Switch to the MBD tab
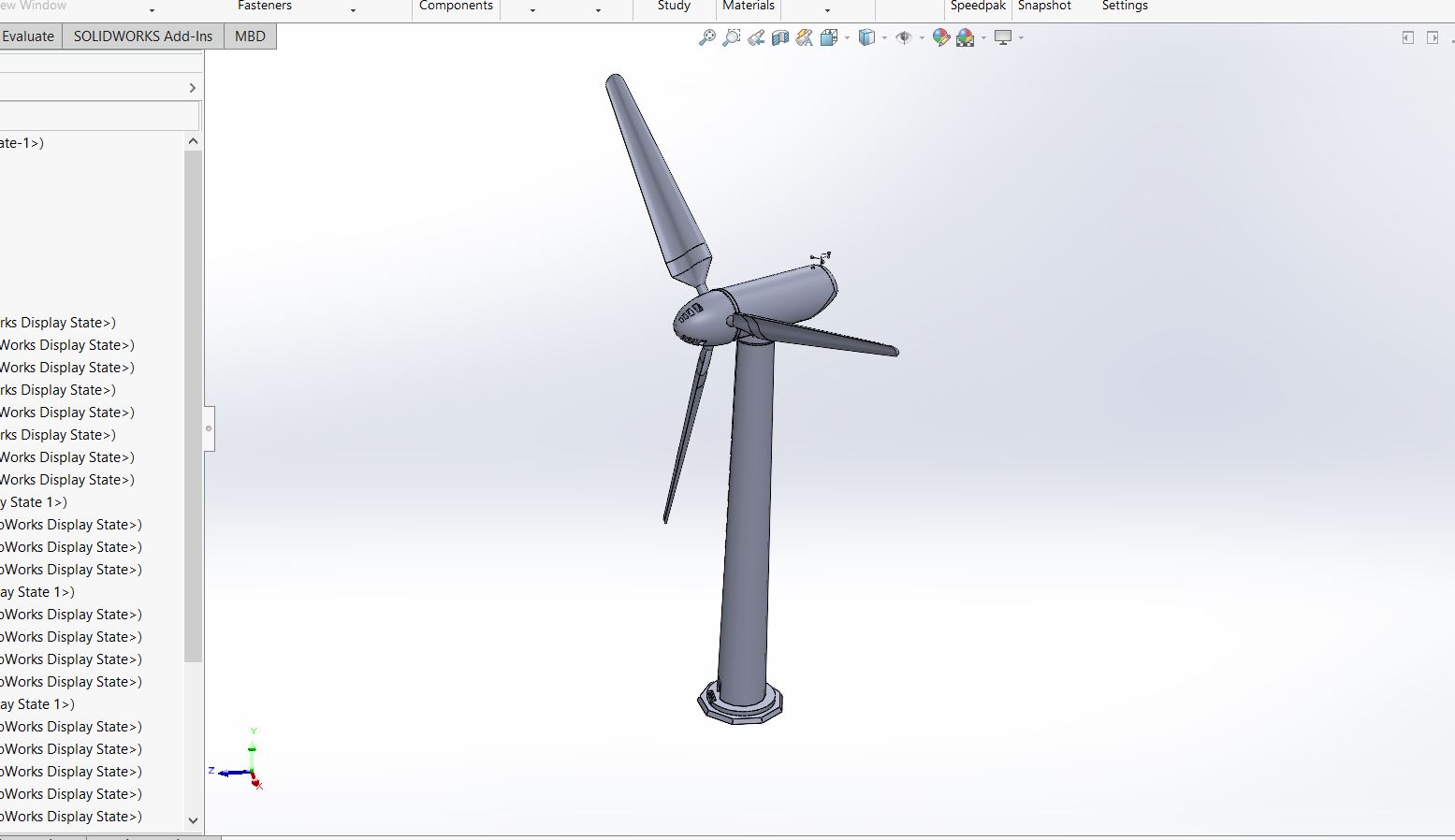The height and width of the screenshot is (840, 1455). (250, 36)
